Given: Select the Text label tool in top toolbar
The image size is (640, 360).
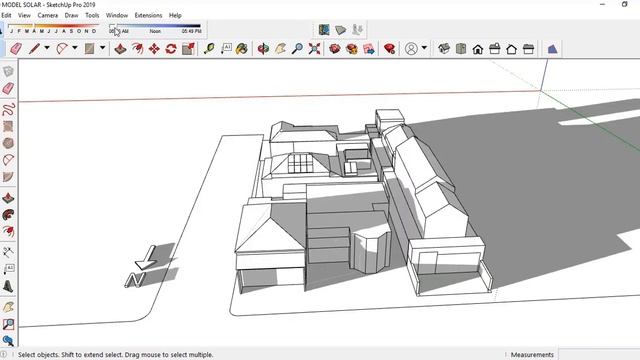Looking at the screenshot, I should (x=226, y=49).
